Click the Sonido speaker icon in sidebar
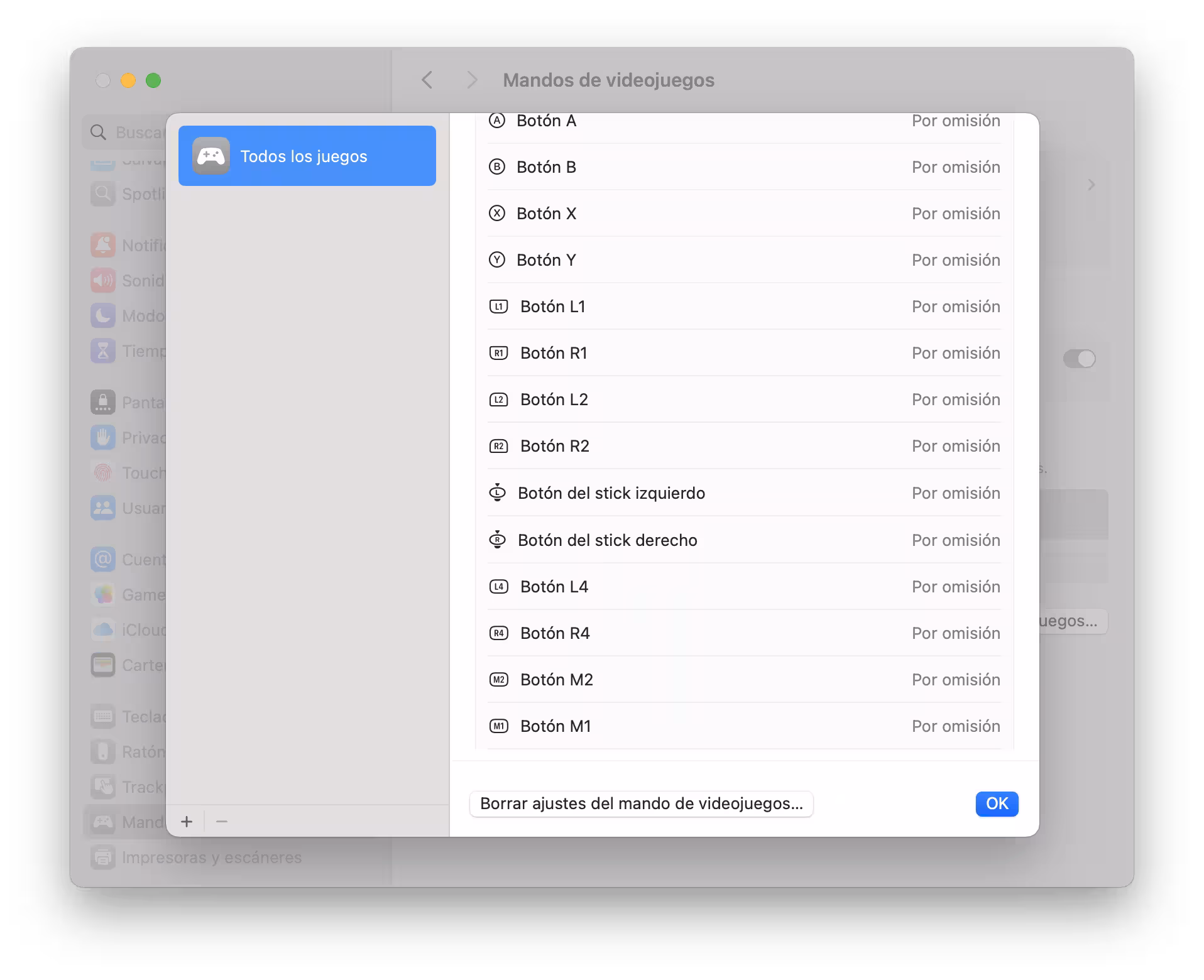The width and height of the screenshot is (1204, 980). point(103,280)
